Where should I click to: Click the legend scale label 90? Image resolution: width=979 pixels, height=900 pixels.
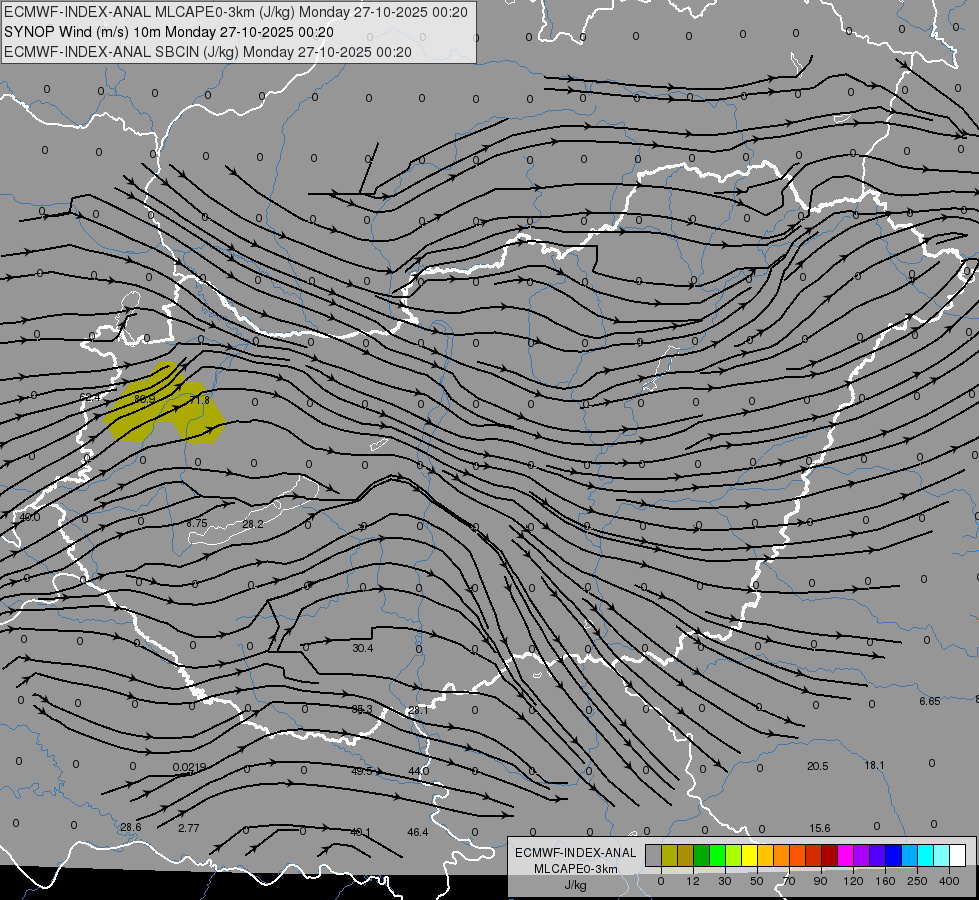820,881
